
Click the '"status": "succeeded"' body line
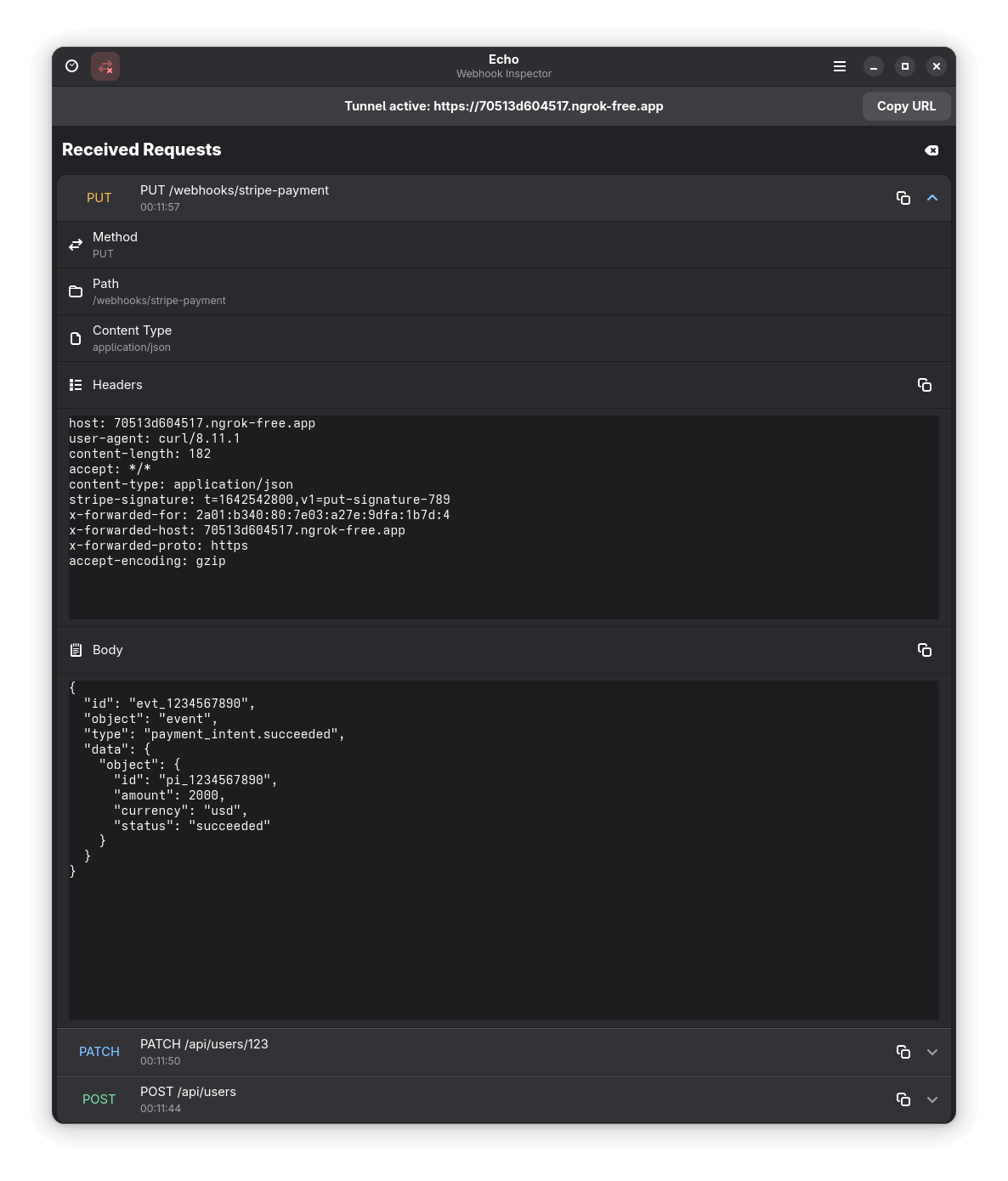pyautogui.click(x=192, y=826)
